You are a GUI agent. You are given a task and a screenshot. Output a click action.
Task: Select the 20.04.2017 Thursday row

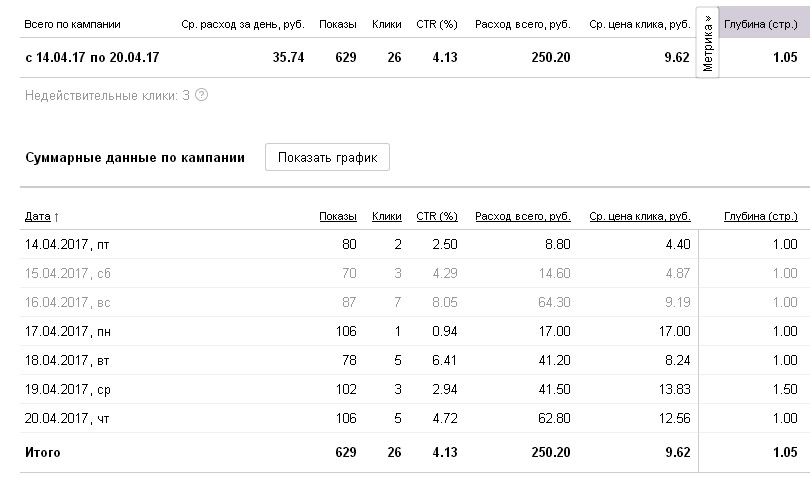click(60, 417)
